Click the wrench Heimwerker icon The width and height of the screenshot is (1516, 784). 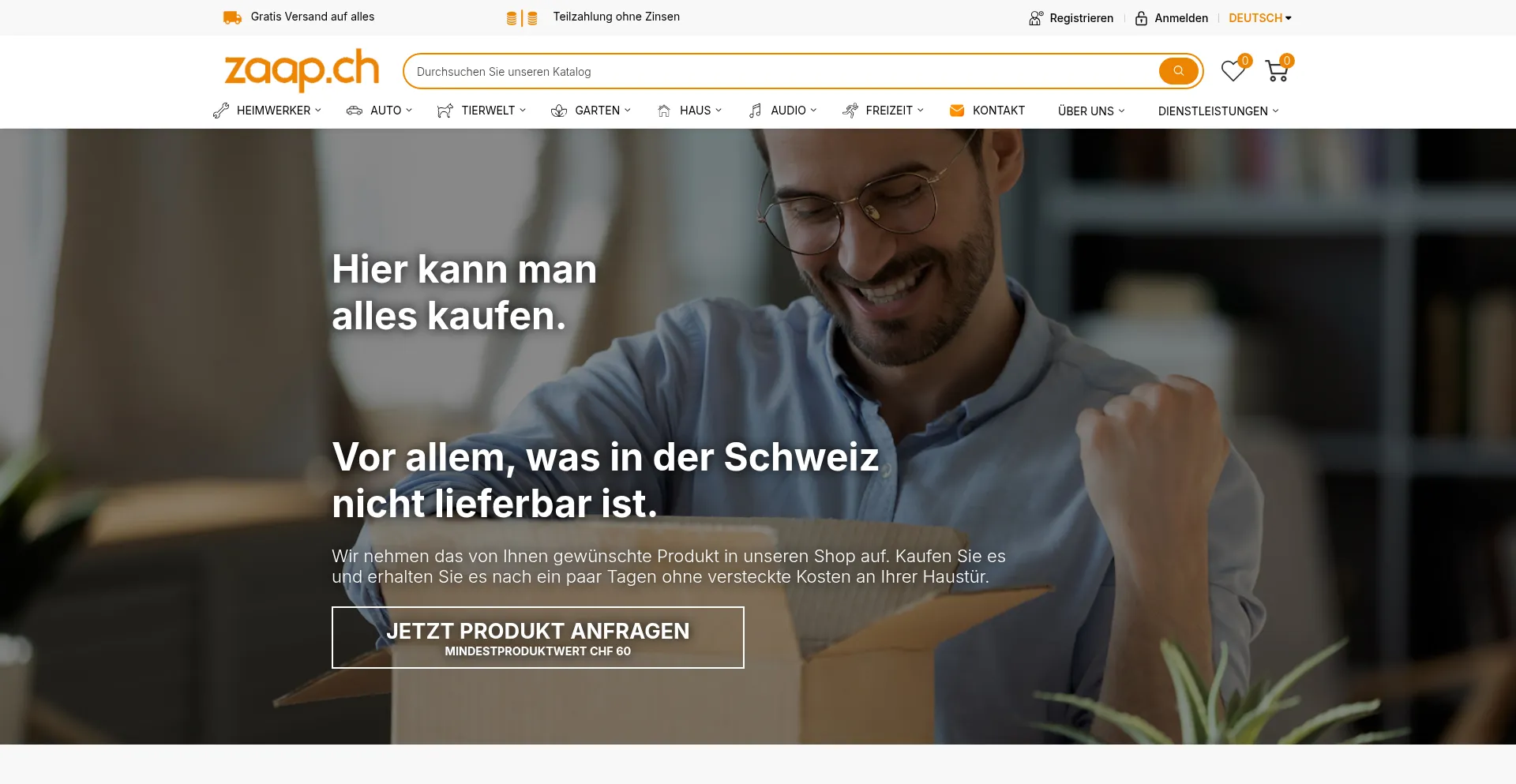coord(221,111)
